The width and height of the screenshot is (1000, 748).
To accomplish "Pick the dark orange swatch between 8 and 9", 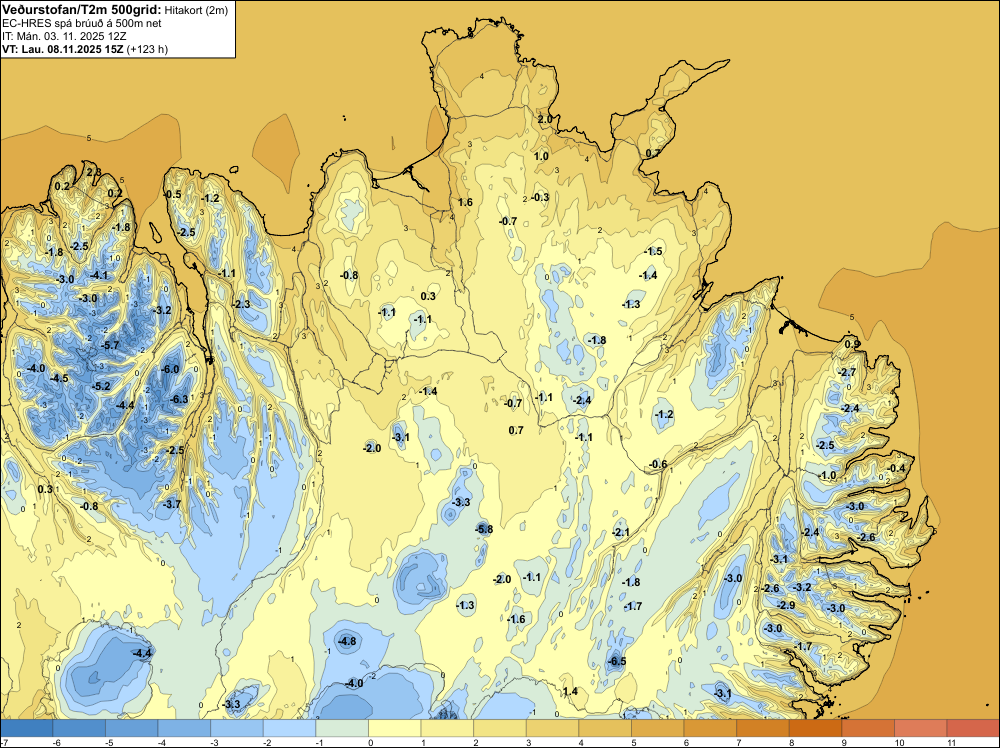I will tap(816, 728).
